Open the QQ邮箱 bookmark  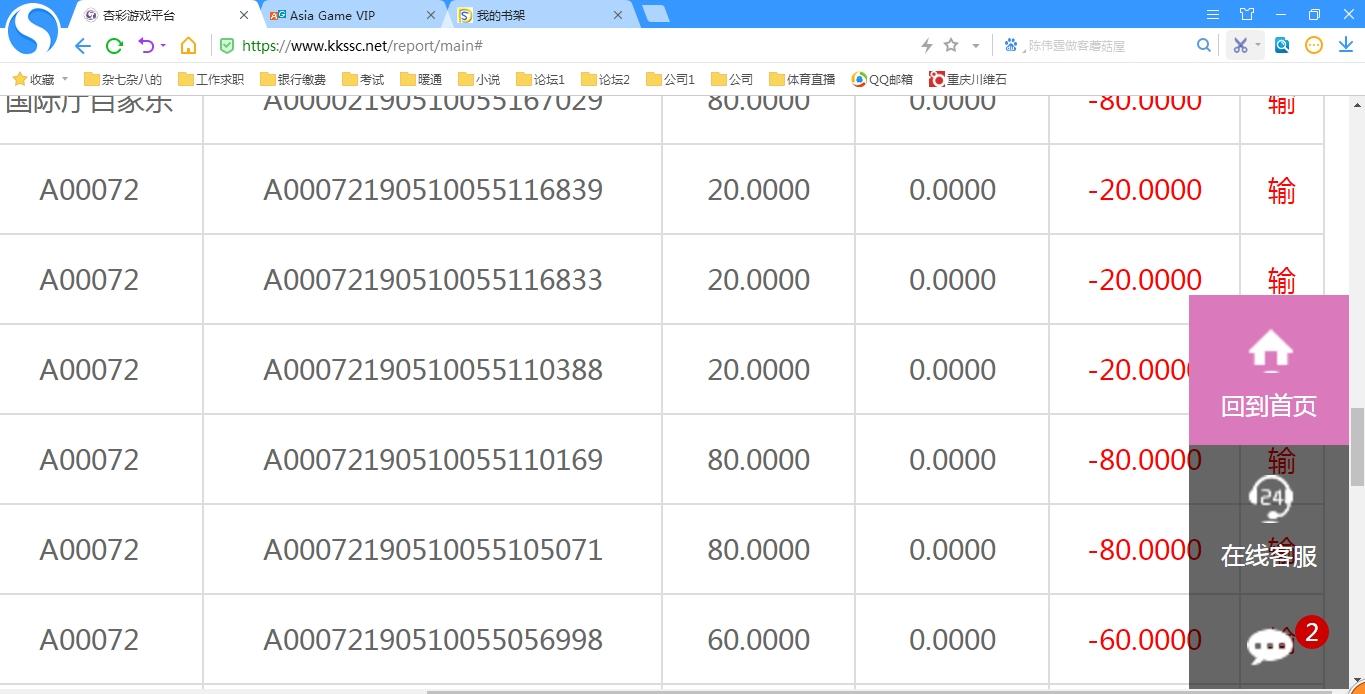pyautogui.click(x=882, y=79)
